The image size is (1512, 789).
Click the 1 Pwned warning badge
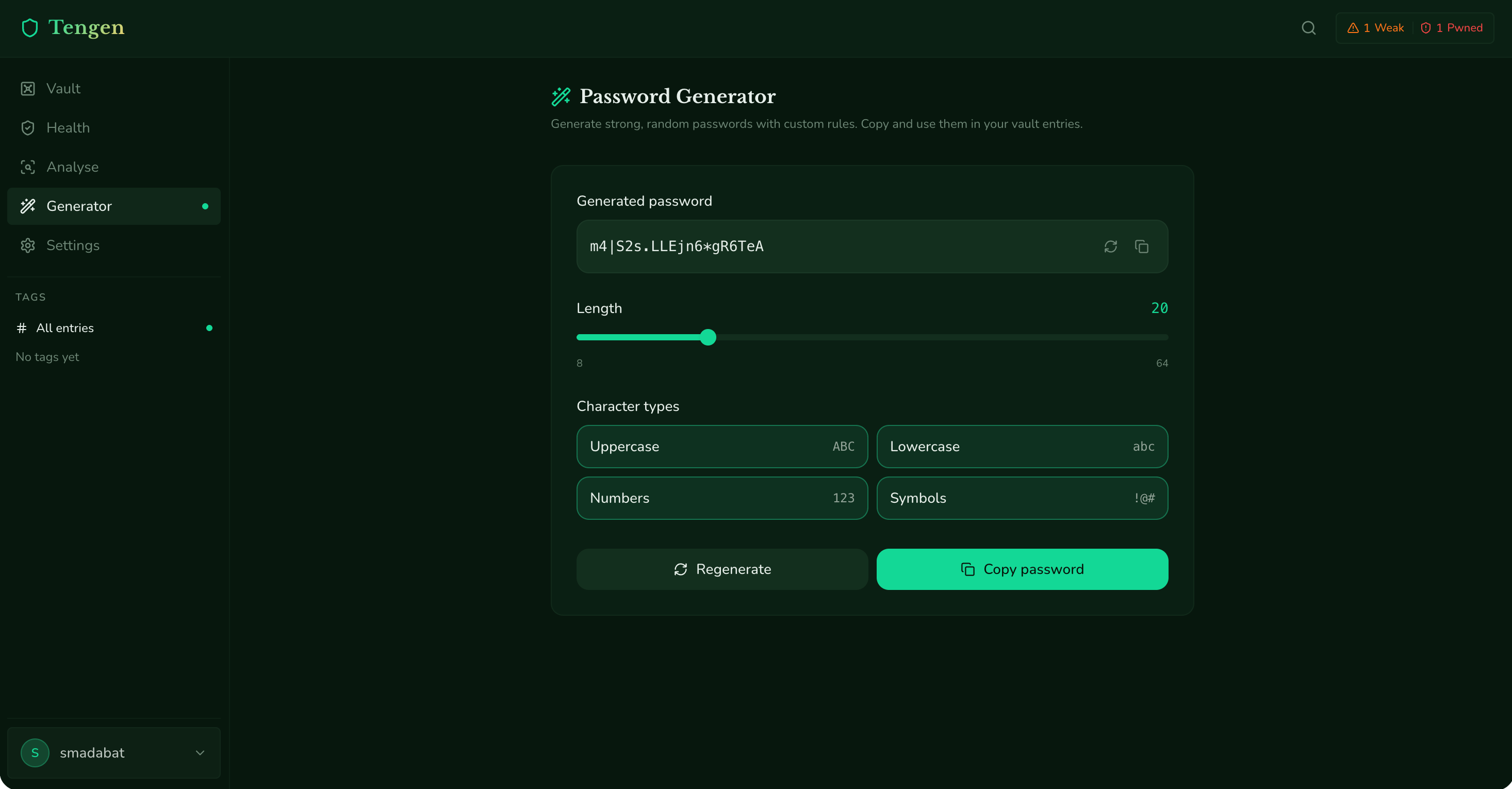1452,28
